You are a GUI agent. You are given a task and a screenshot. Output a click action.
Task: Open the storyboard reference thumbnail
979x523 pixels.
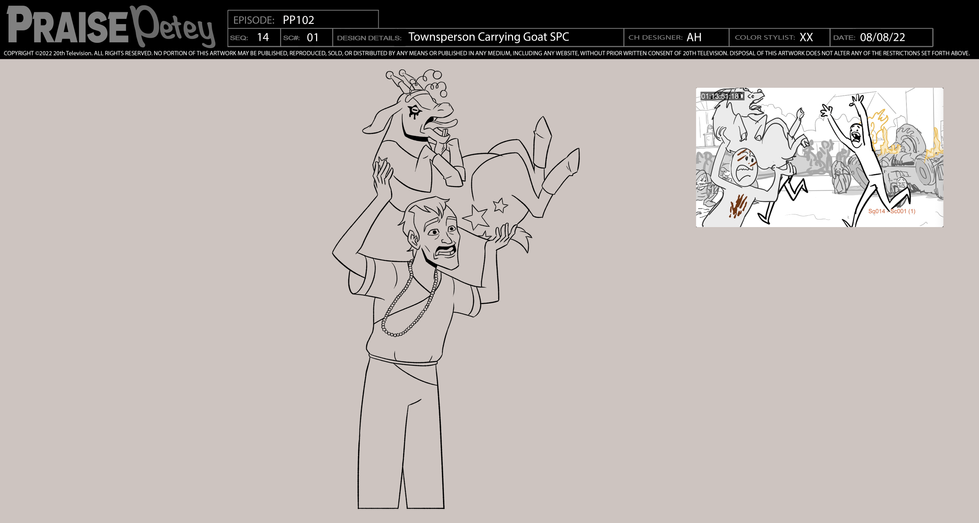tap(819, 157)
